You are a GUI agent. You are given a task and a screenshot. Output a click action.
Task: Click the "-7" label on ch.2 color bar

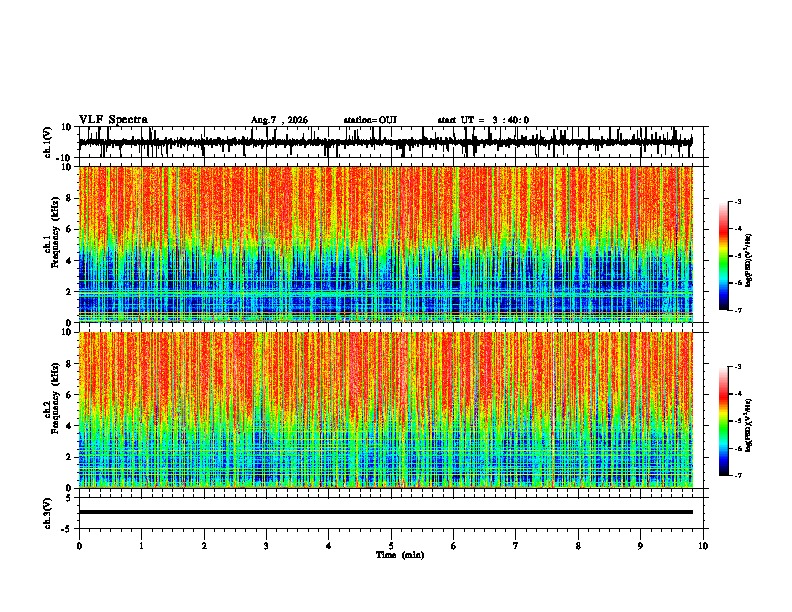[x=738, y=475]
